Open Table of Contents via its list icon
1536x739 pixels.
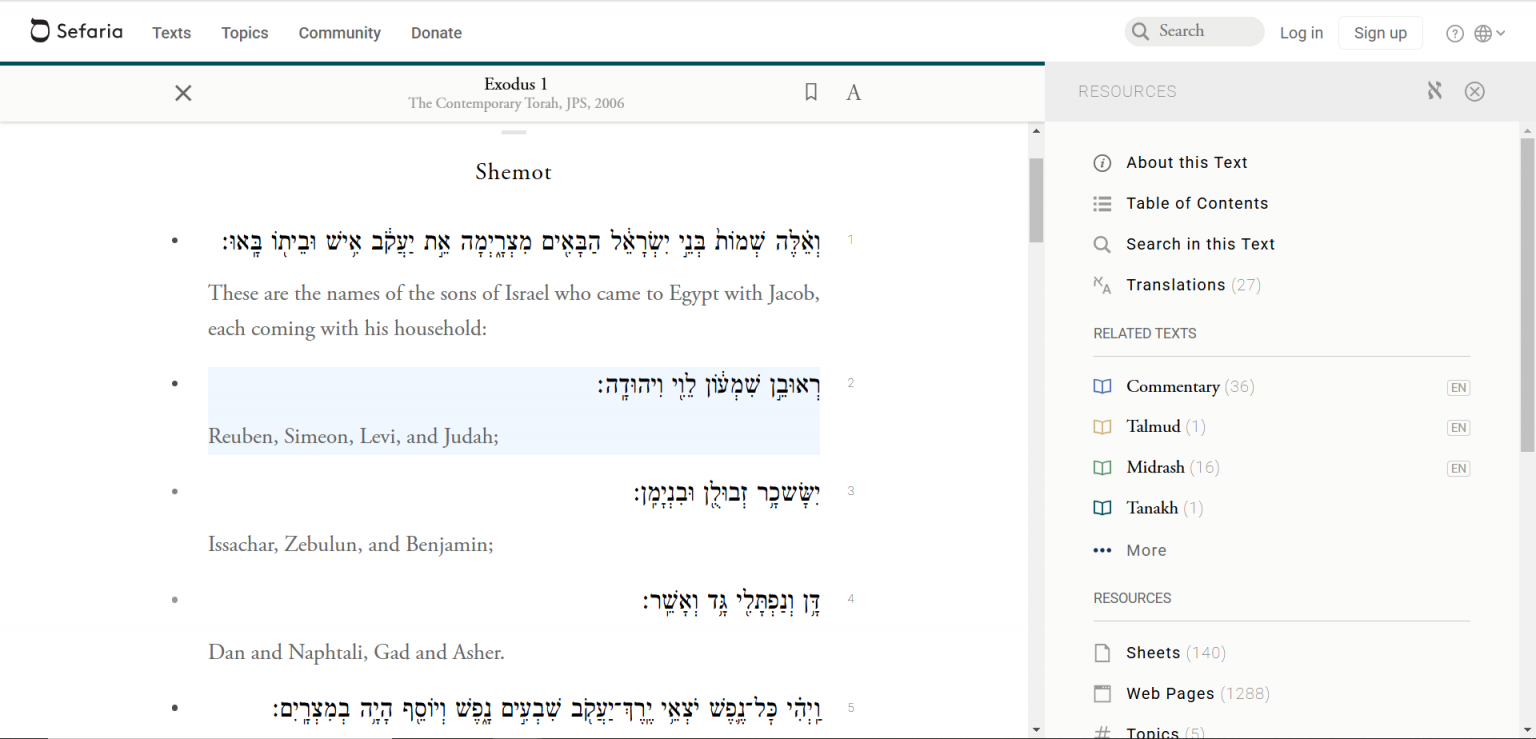click(x=1102, y=203)
